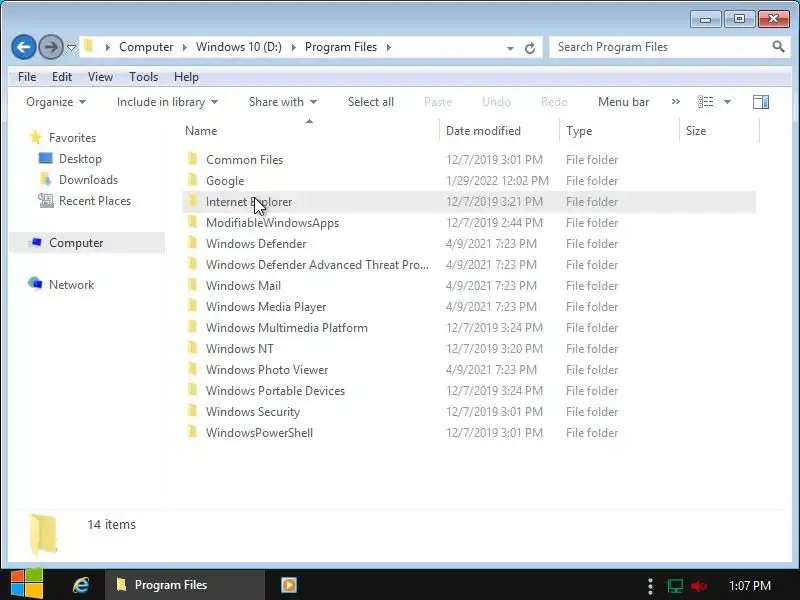Image resolution: width=800 pixels, height=600 pixels.
Task: Select the Google folder icon
Action: coord(192,180)
